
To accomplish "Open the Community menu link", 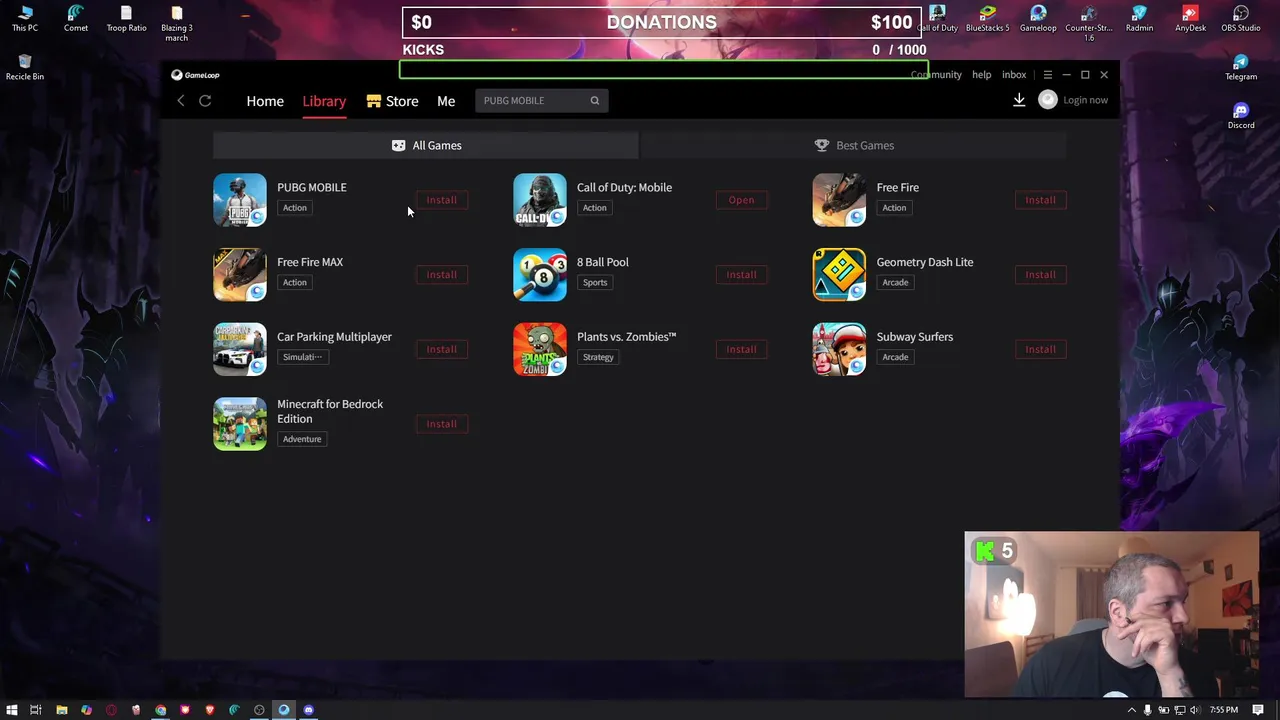I will click(x=936, y=75).
